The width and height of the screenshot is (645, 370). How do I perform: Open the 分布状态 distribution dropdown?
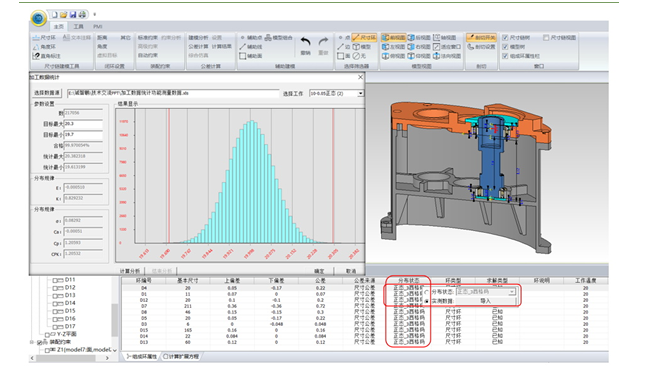pos(512,291)
